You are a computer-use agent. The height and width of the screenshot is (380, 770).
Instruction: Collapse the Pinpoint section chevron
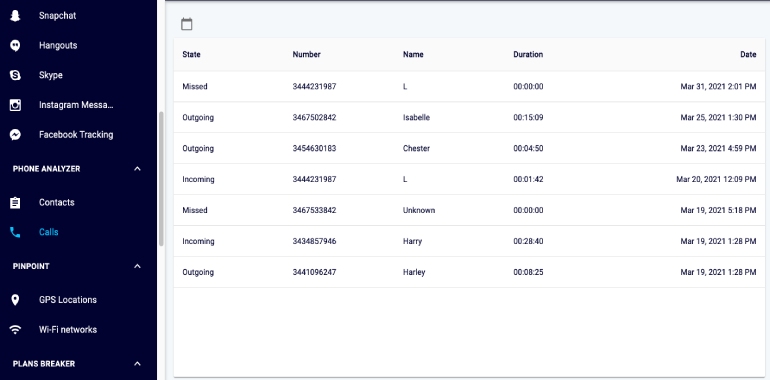(x=138, y=266)
